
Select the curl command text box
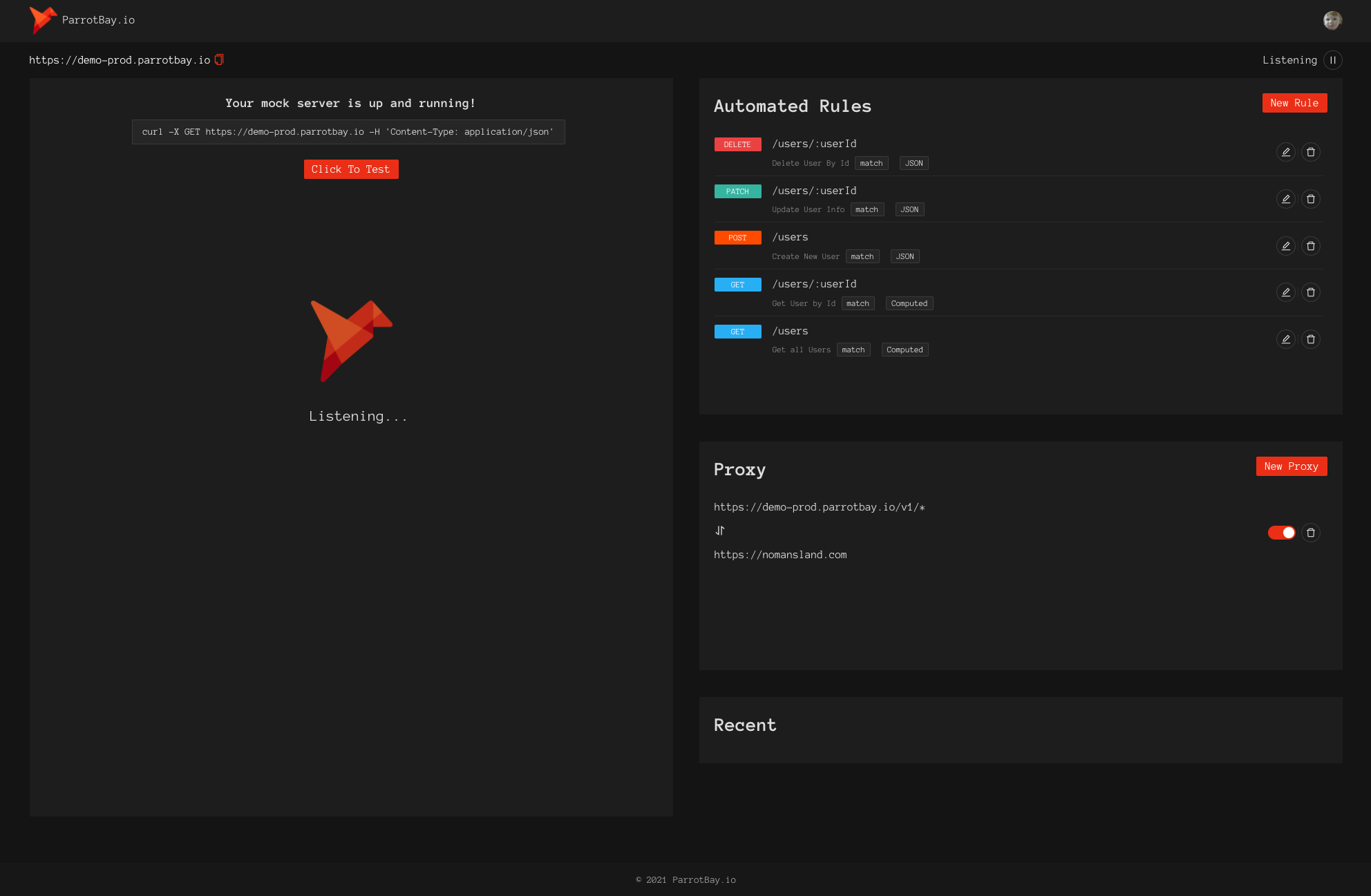(348, 132)
